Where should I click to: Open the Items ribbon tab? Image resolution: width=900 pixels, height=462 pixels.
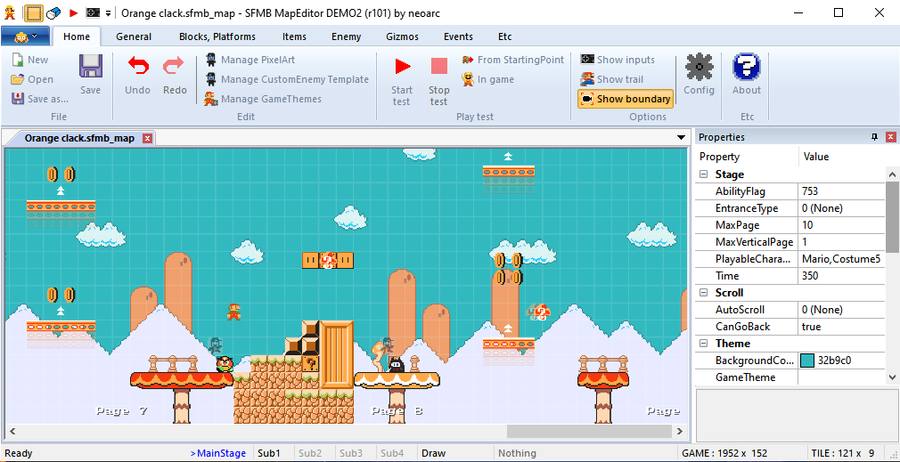pyautogui.click(x=294, y=37)
